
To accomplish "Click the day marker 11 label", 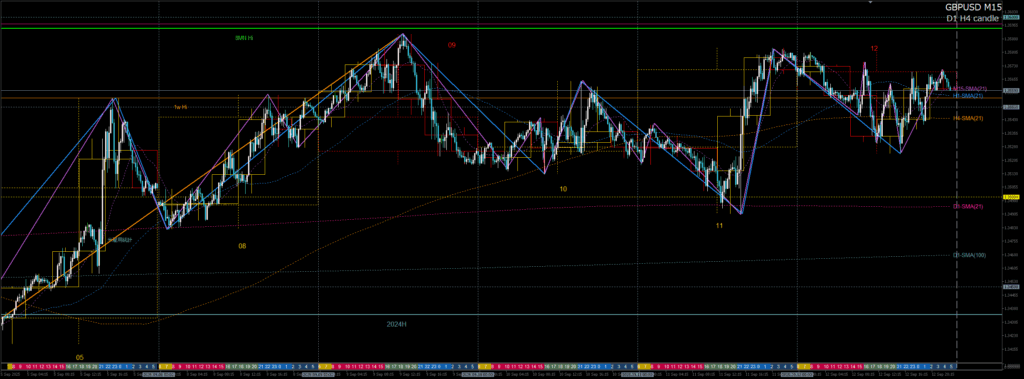I will (x=719, y=225).
